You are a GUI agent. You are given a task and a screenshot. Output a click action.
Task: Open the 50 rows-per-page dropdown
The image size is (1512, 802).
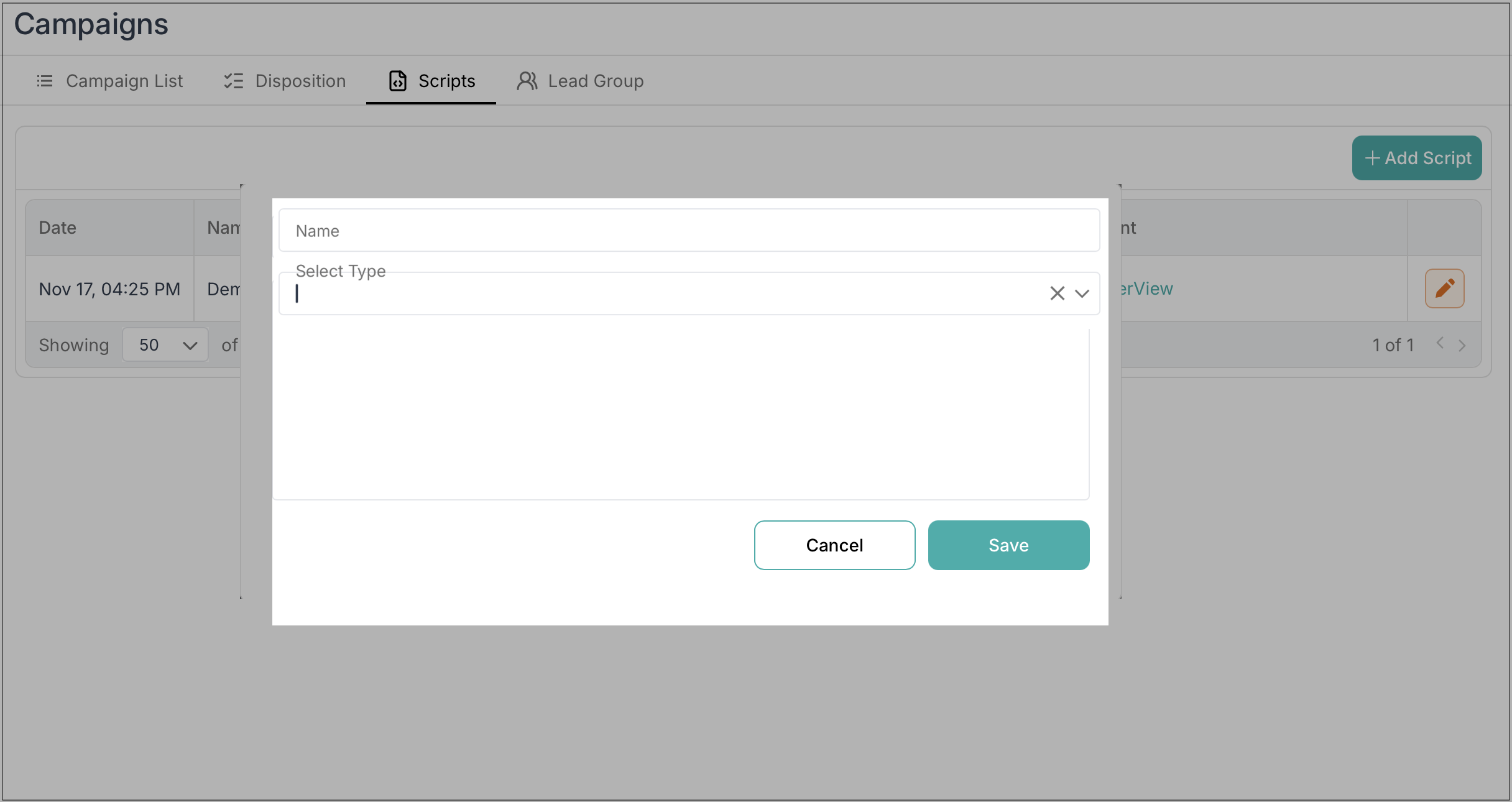coord(165,345)
